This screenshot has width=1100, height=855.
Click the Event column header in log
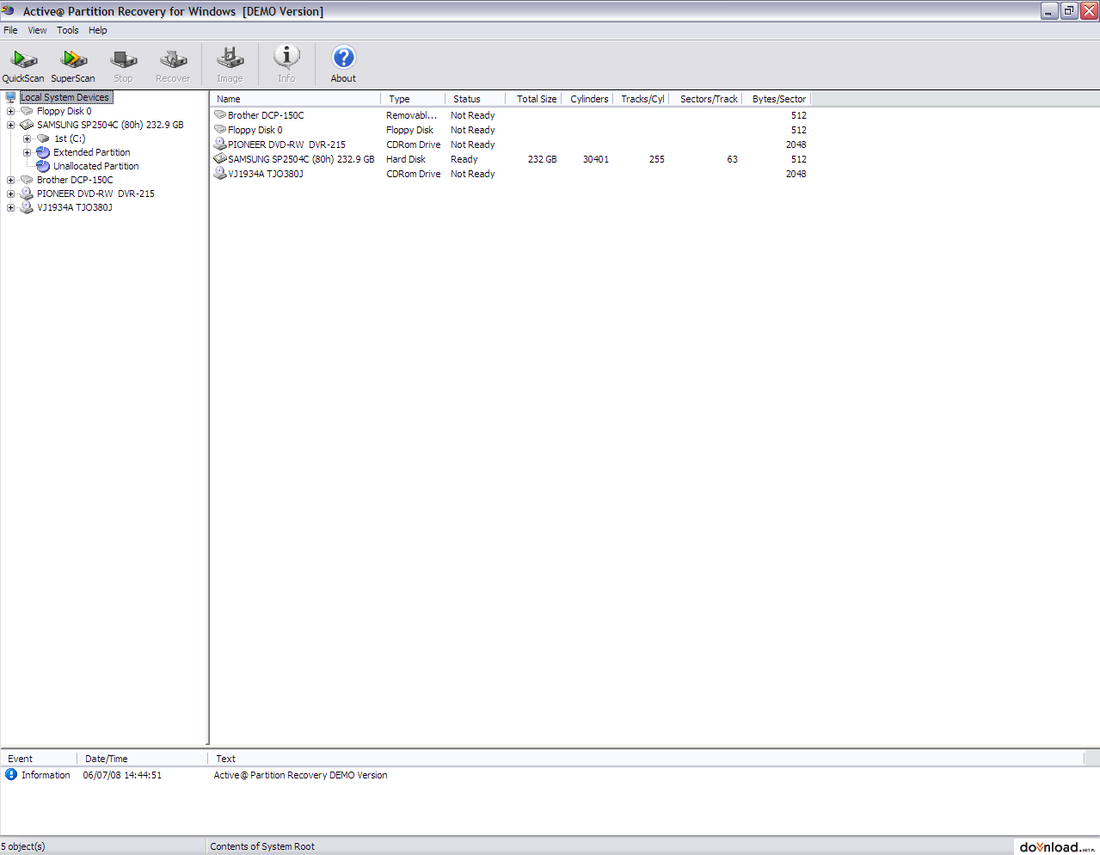(39, 758)
